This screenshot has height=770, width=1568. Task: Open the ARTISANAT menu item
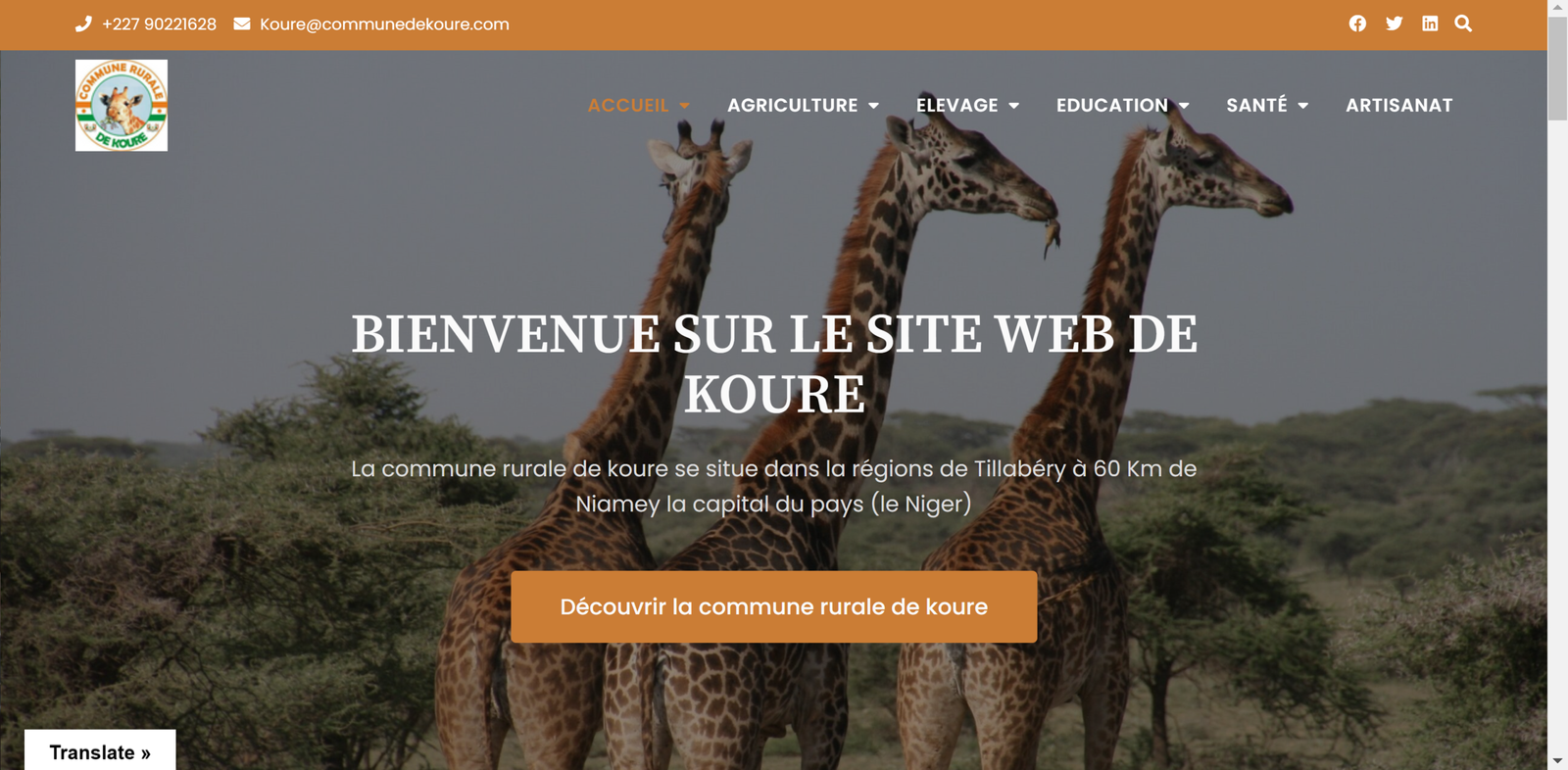click(x=1398, y=105)
